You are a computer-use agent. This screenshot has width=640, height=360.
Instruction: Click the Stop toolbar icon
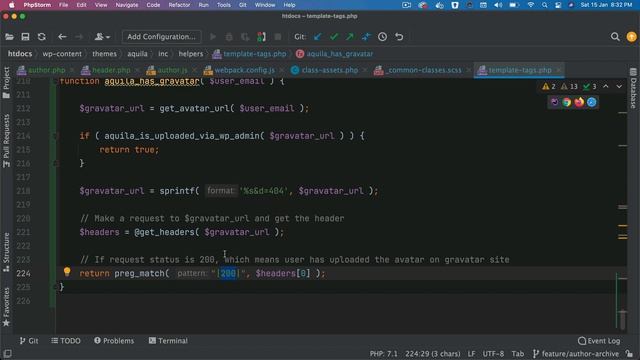point(278,37)
